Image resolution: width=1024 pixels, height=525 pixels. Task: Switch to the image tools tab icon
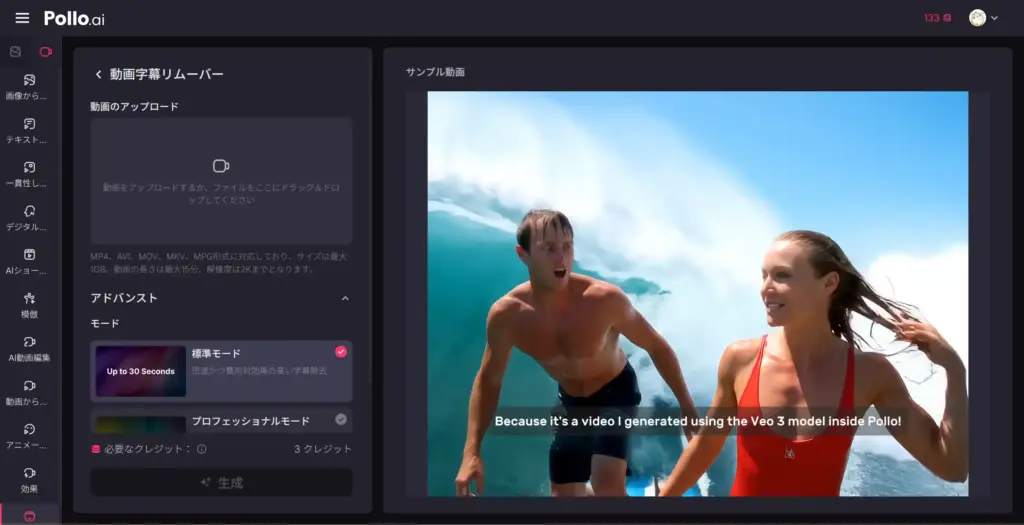click(16, 52)
